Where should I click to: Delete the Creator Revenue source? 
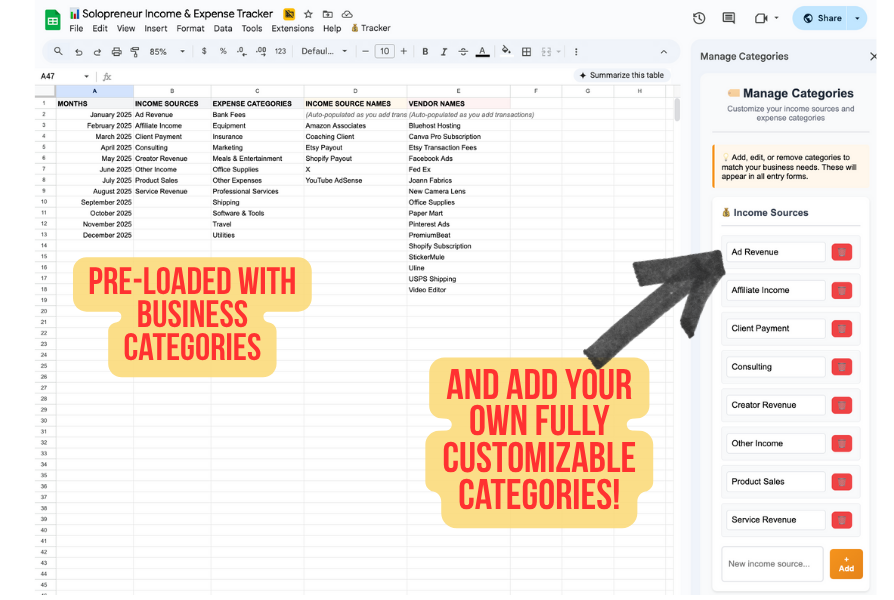pos(842,405)
